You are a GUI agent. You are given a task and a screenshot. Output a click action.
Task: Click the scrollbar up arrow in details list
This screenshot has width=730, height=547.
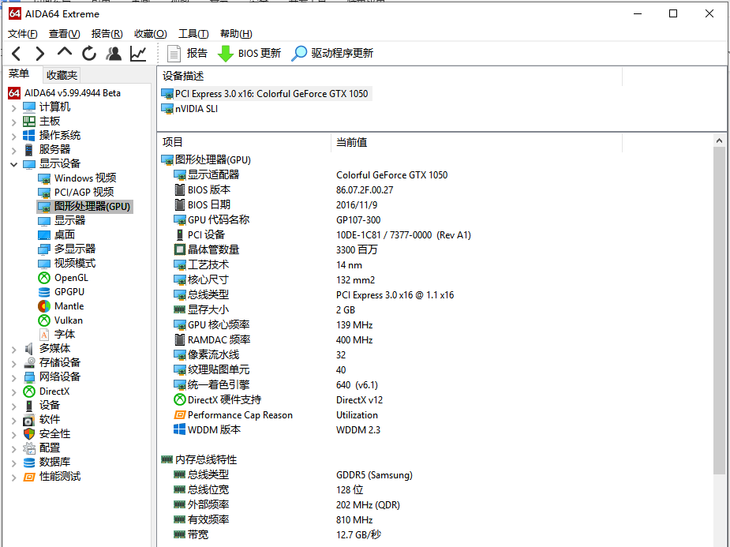tap(719, 141)
